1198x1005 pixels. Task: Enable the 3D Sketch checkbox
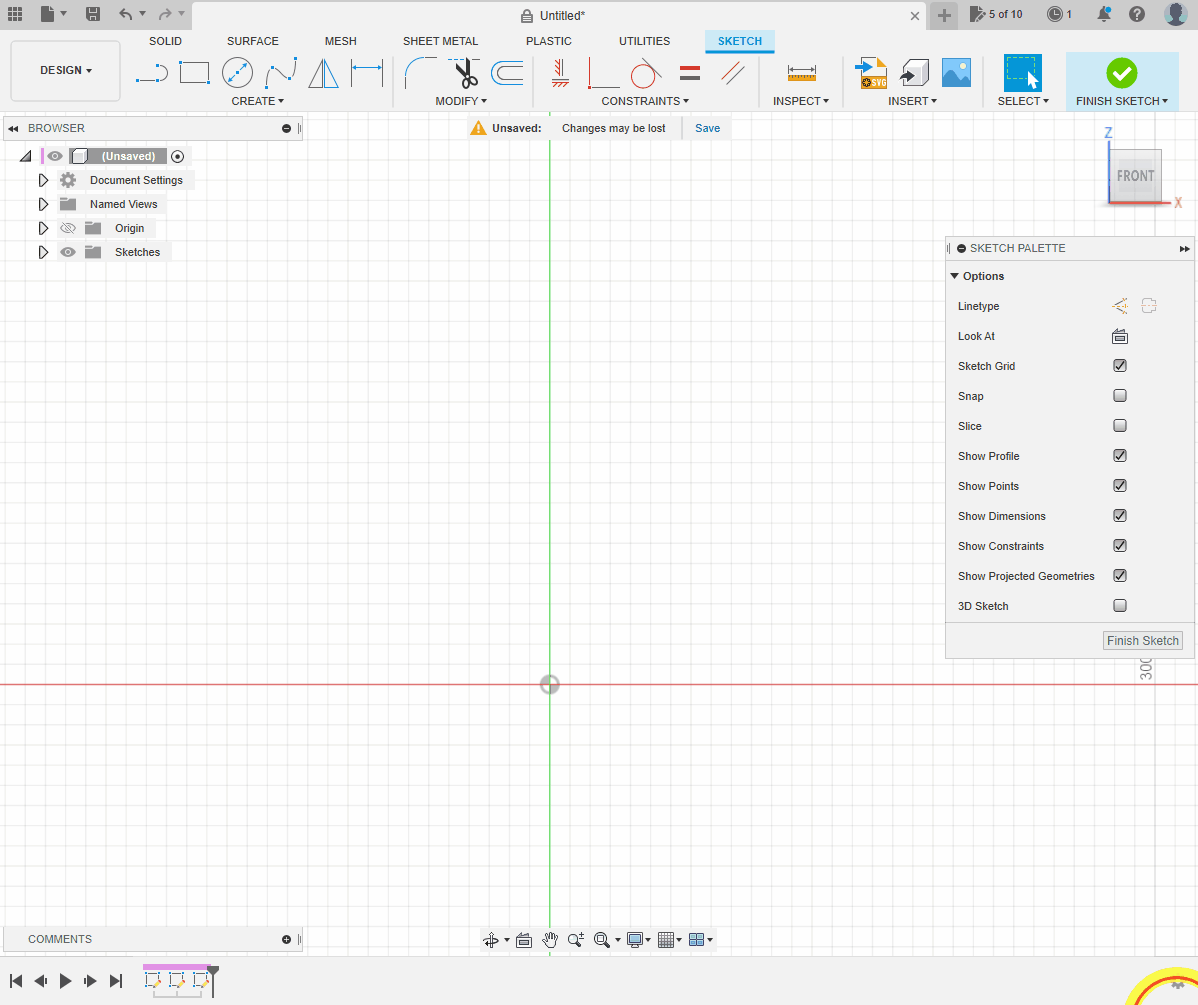[x=1120, y=606]
